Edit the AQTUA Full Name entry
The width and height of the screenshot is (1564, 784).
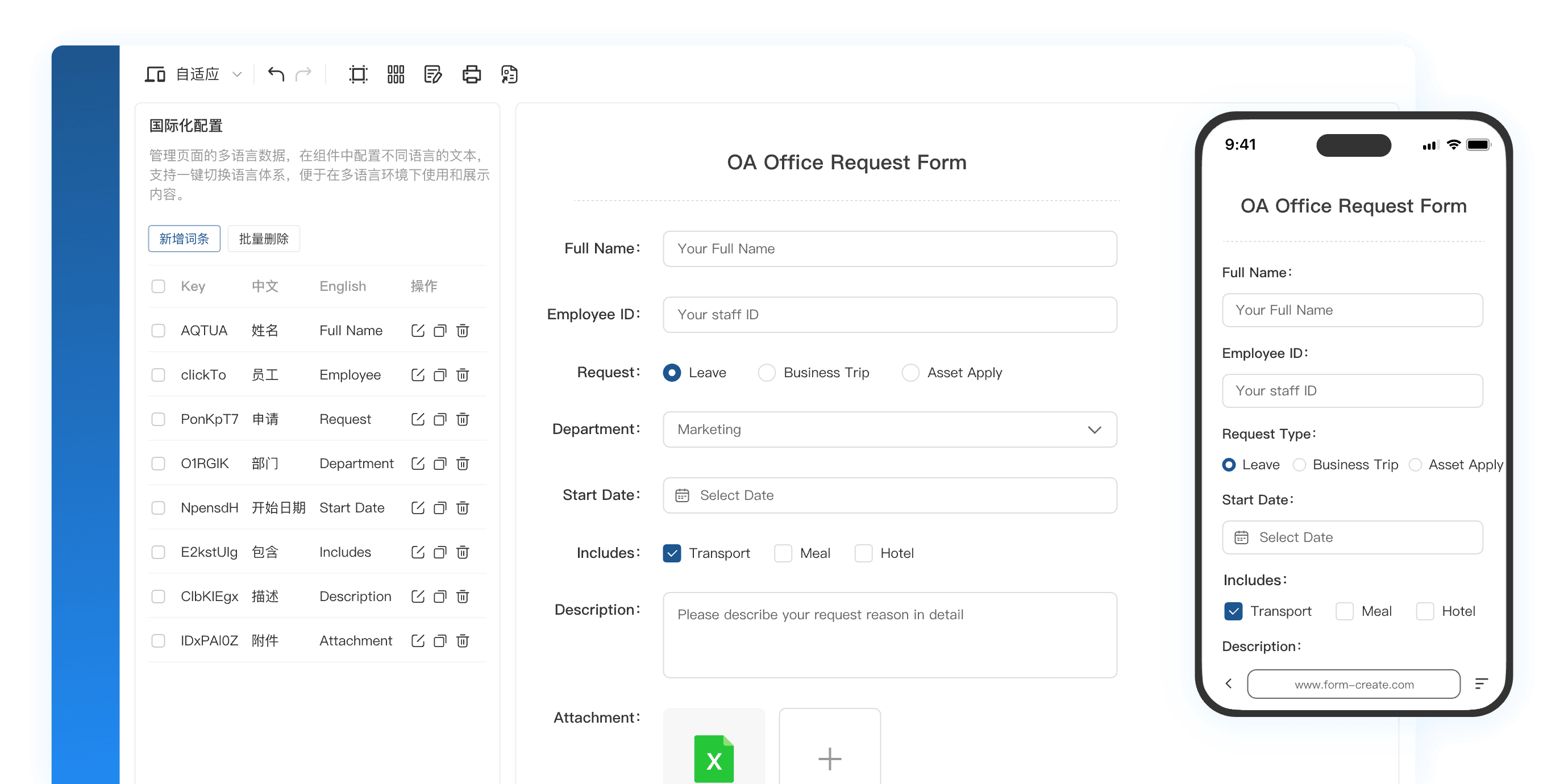coord(418,330)
